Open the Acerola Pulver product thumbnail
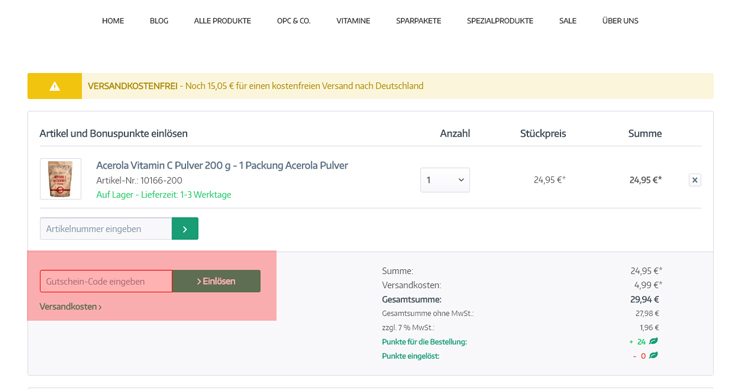The width and height of the screenshot is (740, 389). point(60,179)
